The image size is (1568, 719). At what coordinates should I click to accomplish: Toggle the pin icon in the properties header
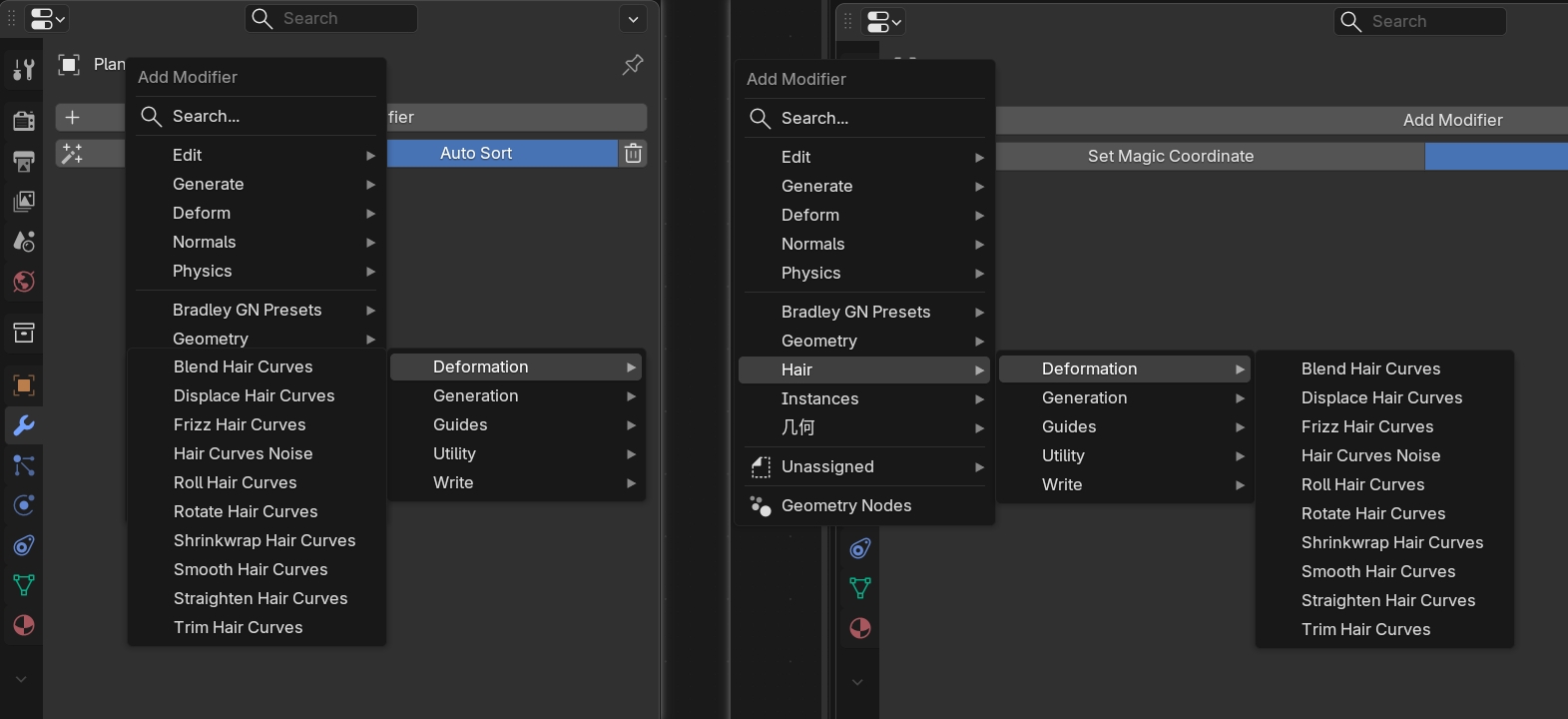point(633,65)
